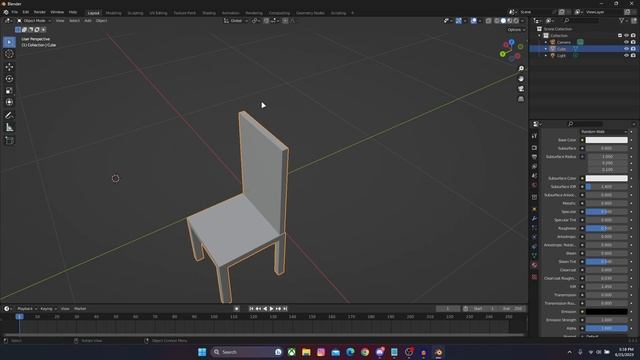Screen dimensions: 640x360
Task: Click the Base Color swatch
Action: pyautogui.click(x=607, y=140)
